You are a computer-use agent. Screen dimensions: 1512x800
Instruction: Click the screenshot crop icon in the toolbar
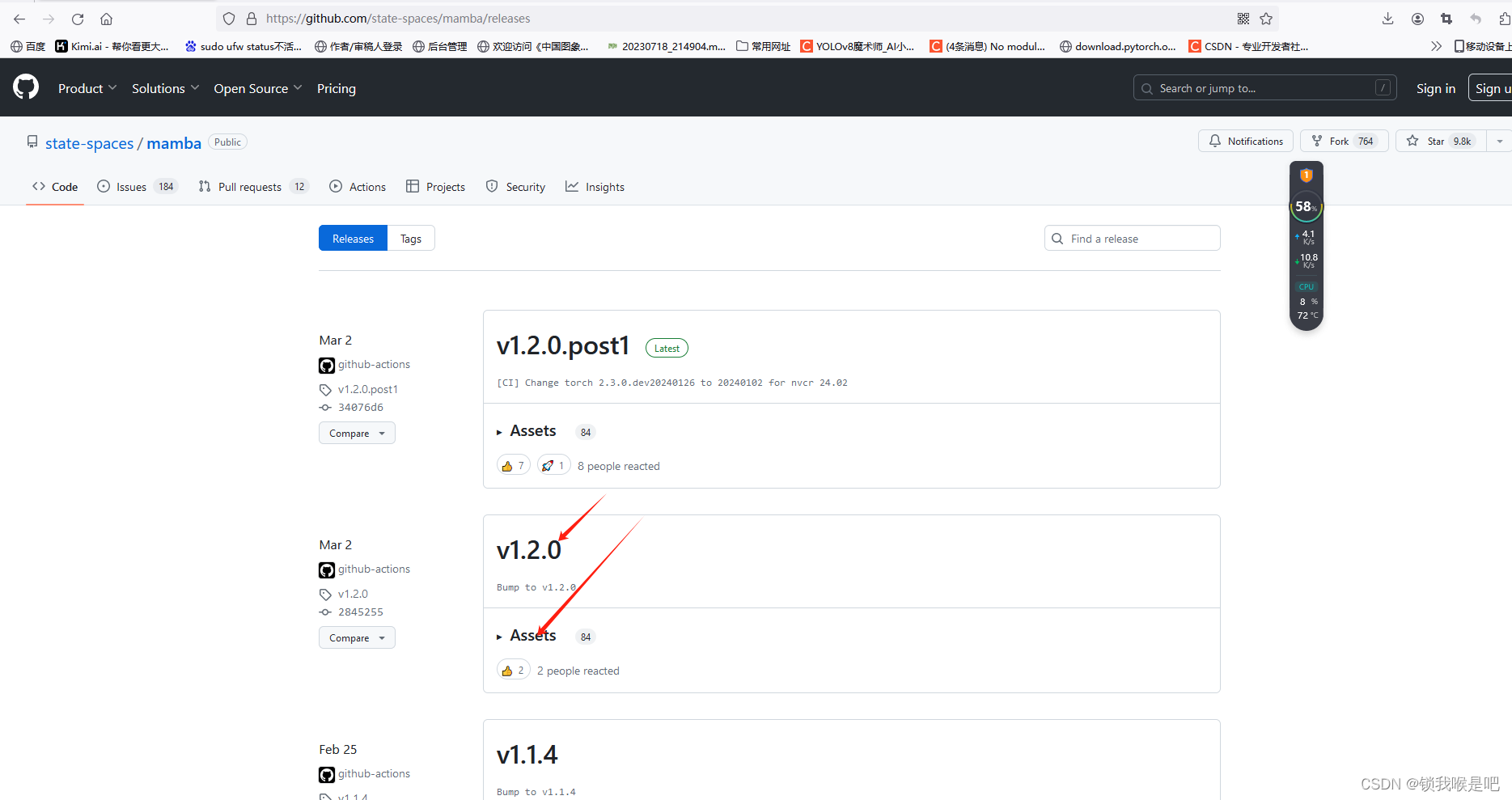tap(1446, 19)
